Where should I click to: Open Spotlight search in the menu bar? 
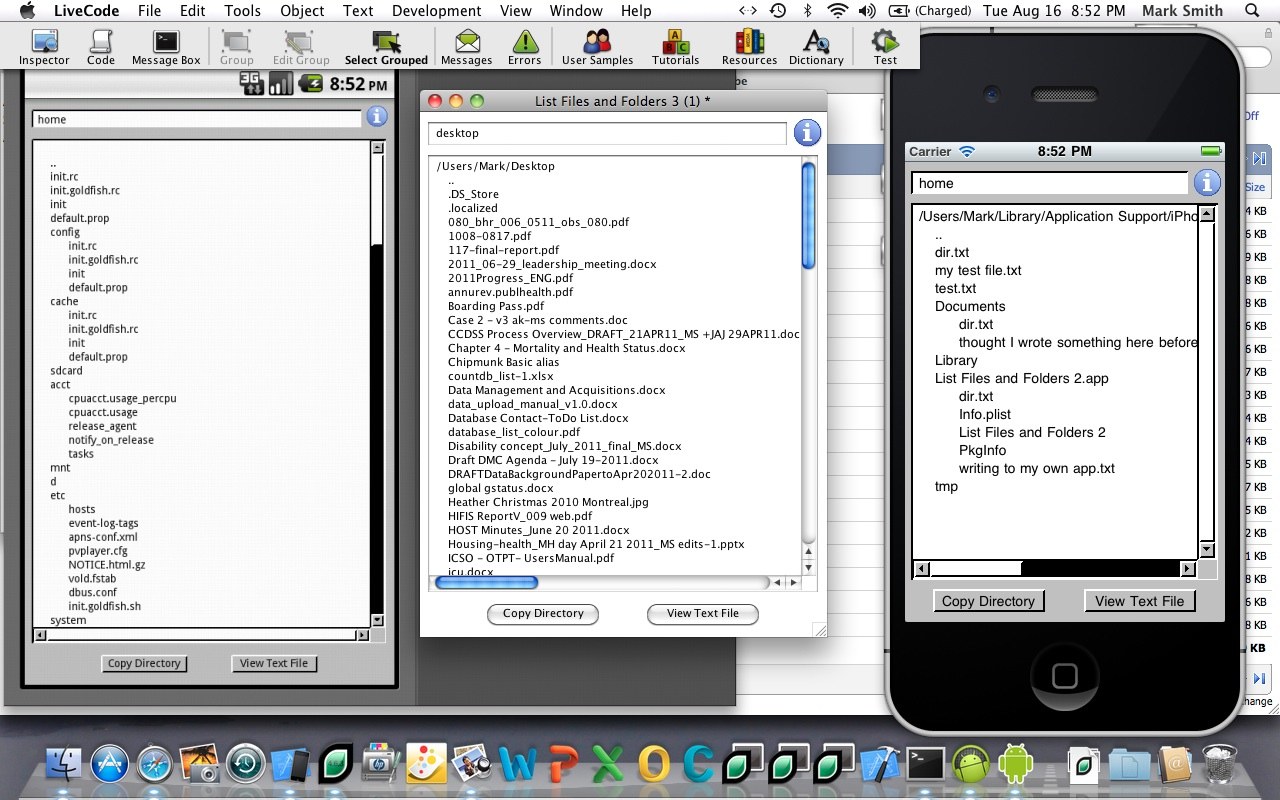coord(1252,11)
